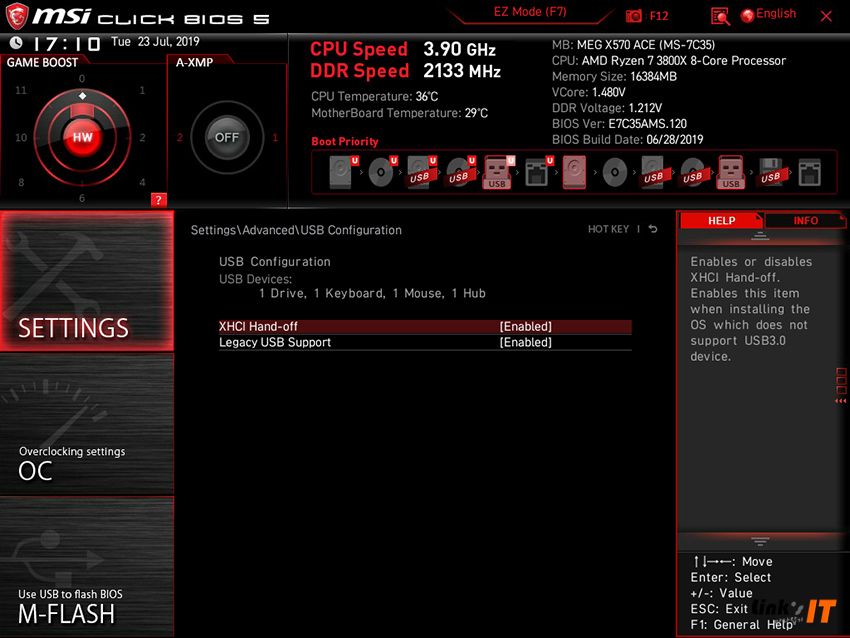The image size is (850, 638).
Task: Select the legacy USB key boot icon
Action: click(x=731, y=172)
